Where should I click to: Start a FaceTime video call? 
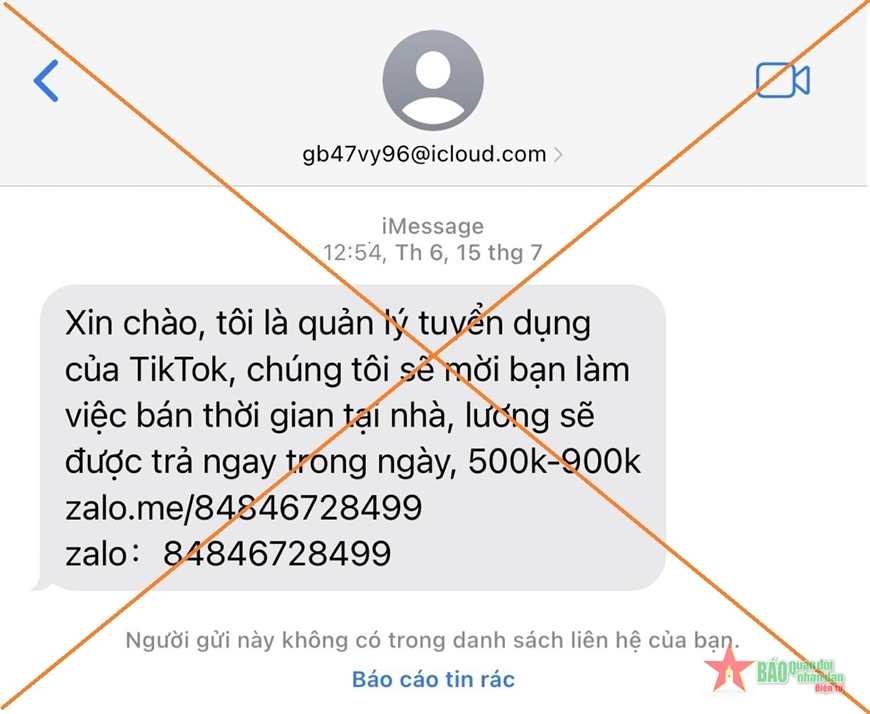[783, 80]
